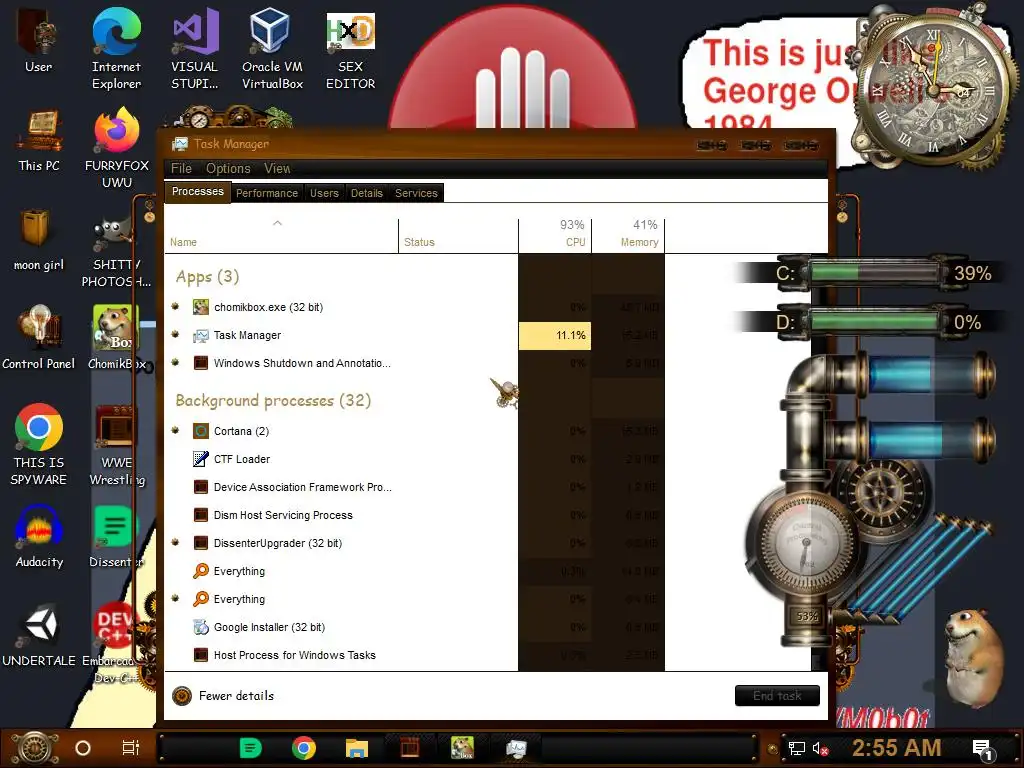
Task: Open the View menu
Action: pyautogui.click(x=277, y=168)
